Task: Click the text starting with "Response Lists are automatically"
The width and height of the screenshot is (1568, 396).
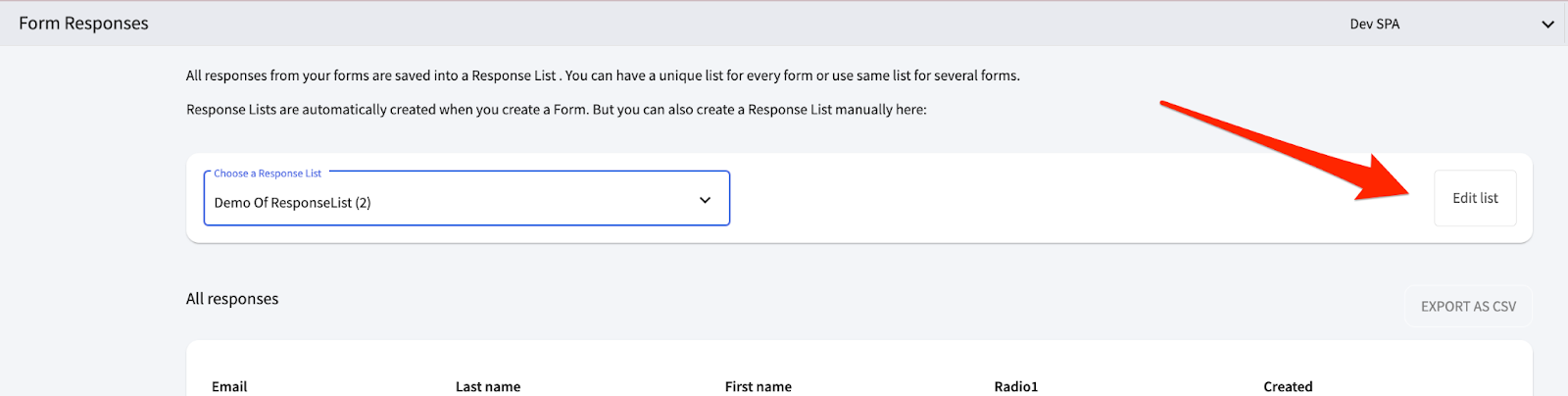Action: [x=556, y=110]
